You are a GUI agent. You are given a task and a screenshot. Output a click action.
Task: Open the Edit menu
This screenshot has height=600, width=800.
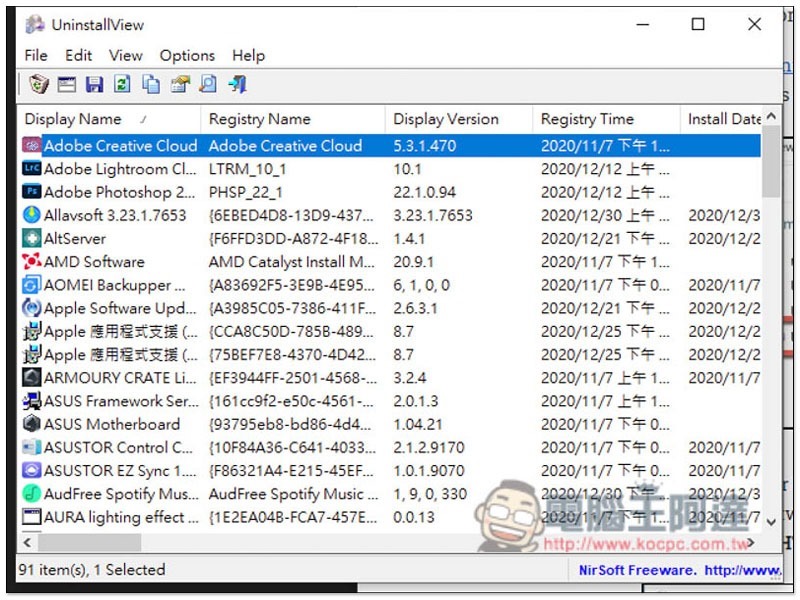point(78,55)
